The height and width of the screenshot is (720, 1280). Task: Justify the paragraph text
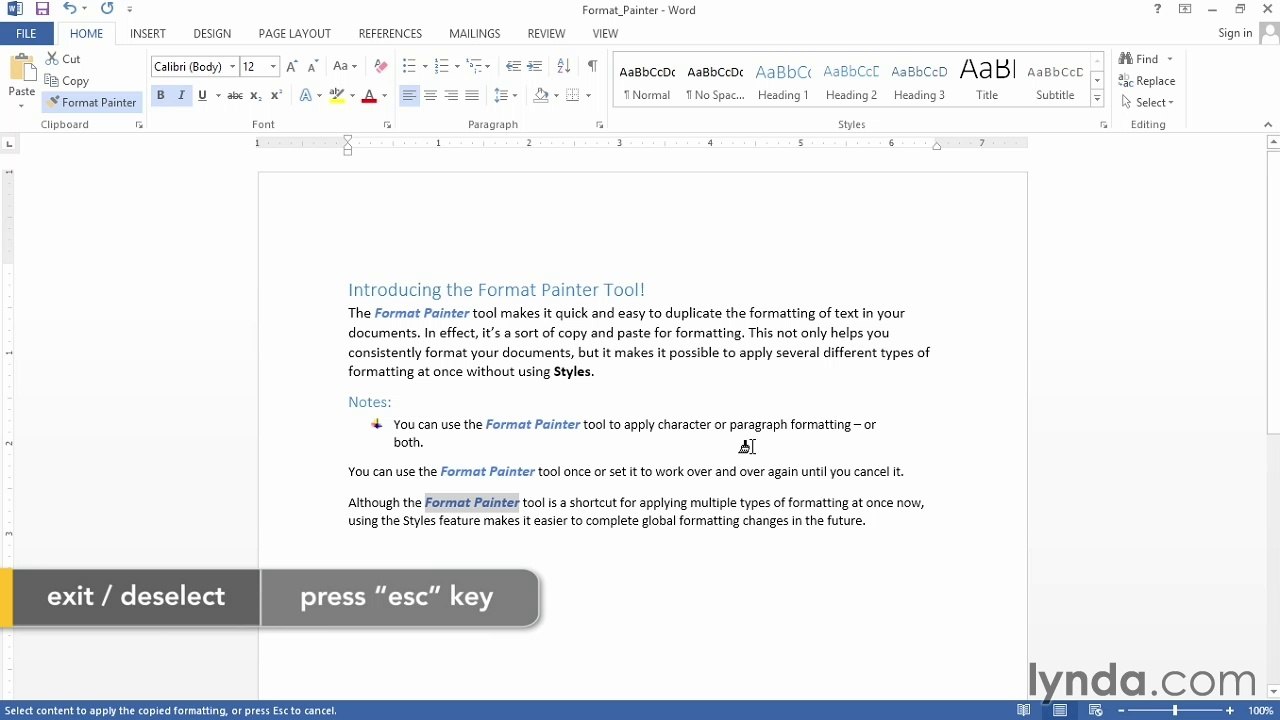click(472, 96)
